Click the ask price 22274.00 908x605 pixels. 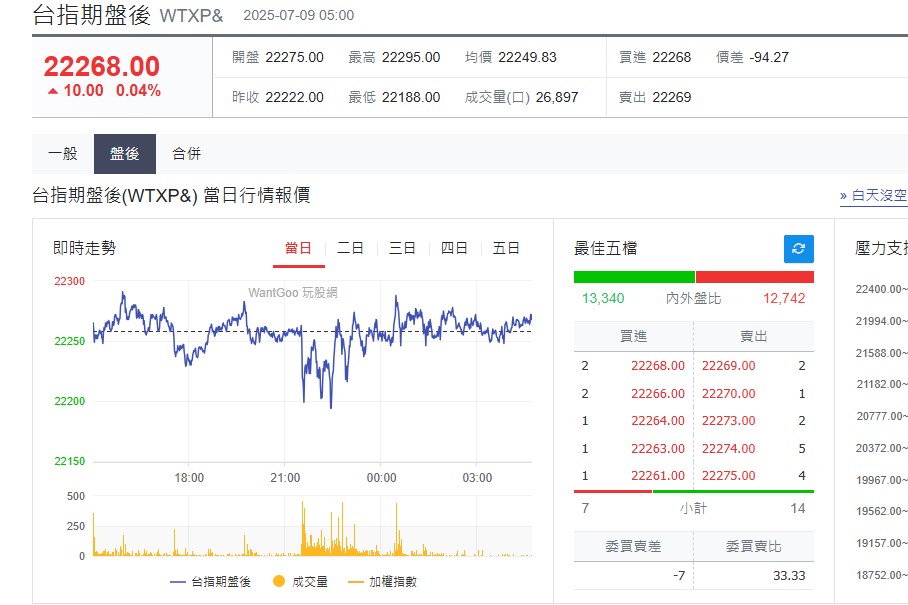(x=728, y=449)
